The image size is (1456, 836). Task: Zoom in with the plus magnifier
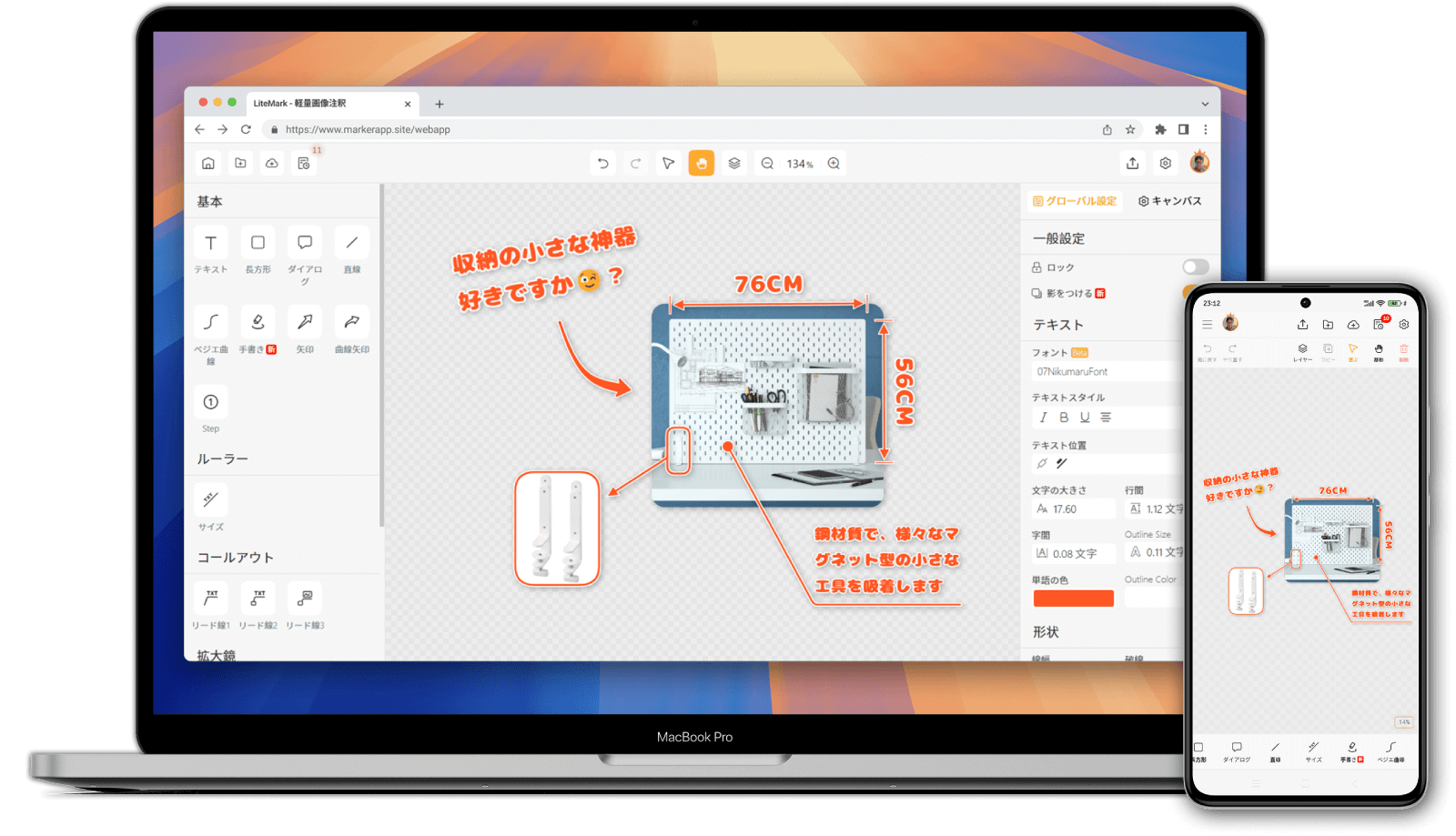tap(834, 163)
